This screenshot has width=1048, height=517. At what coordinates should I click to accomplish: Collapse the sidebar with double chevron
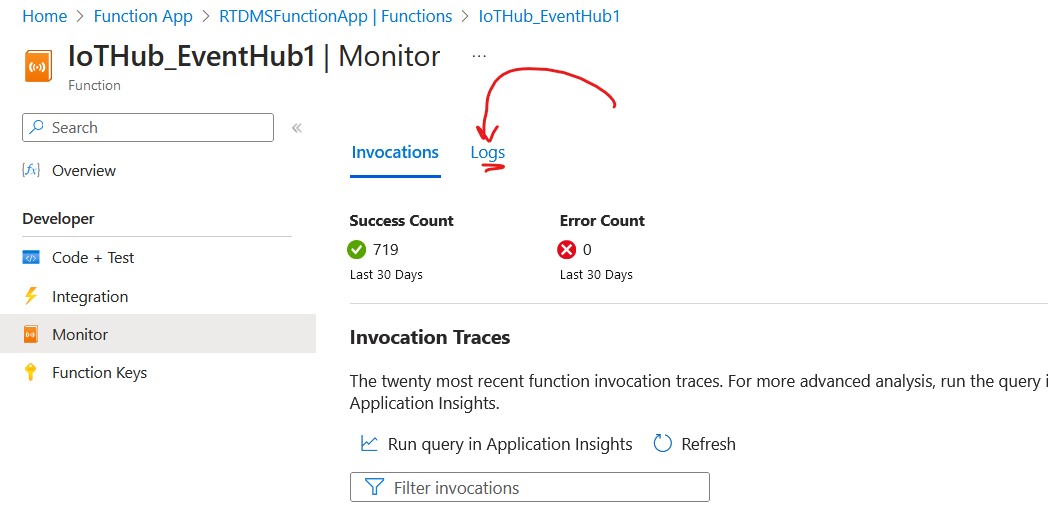point(297,128)
